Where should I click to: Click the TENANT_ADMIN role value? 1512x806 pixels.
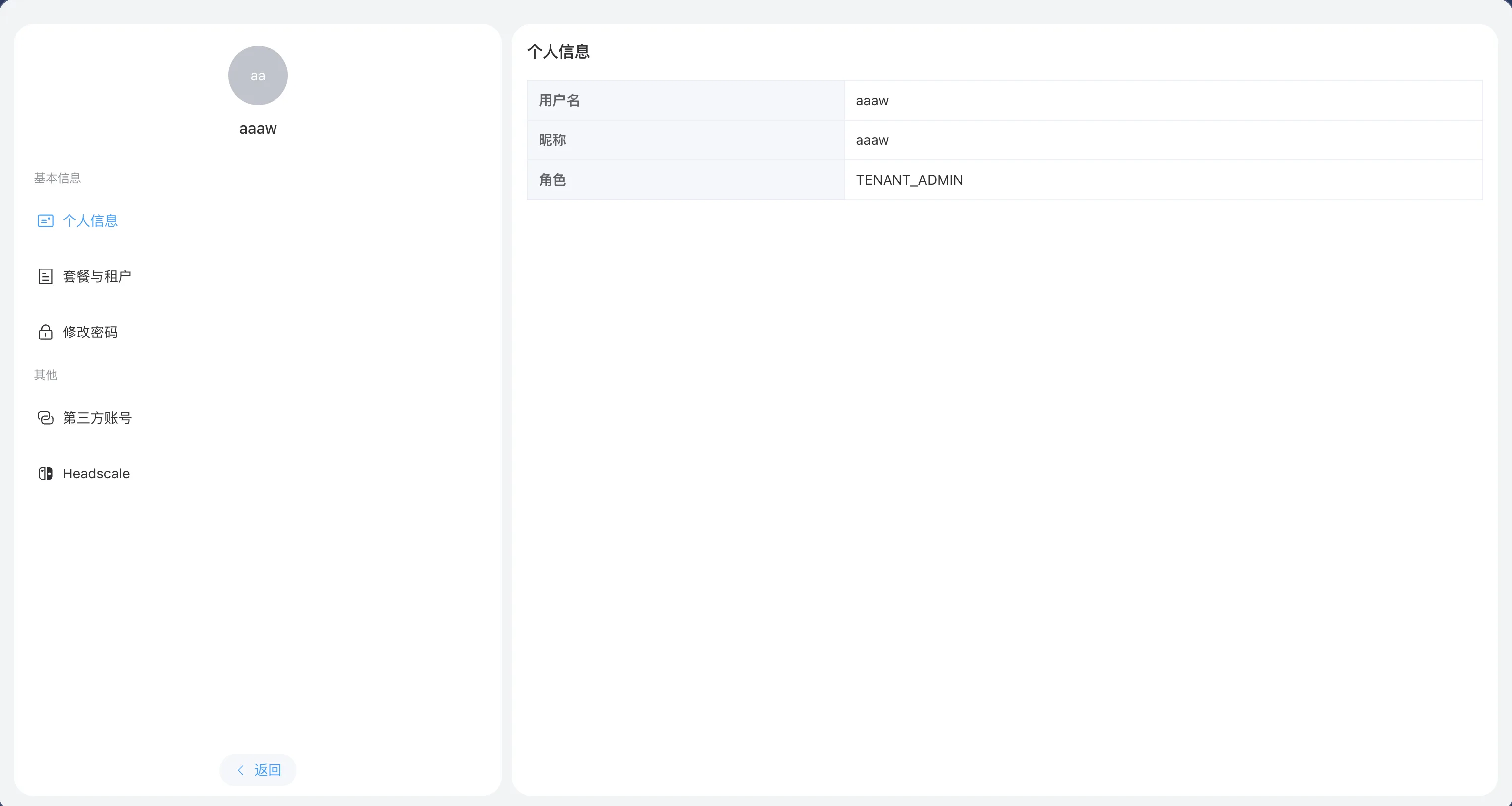click(909, 180)
